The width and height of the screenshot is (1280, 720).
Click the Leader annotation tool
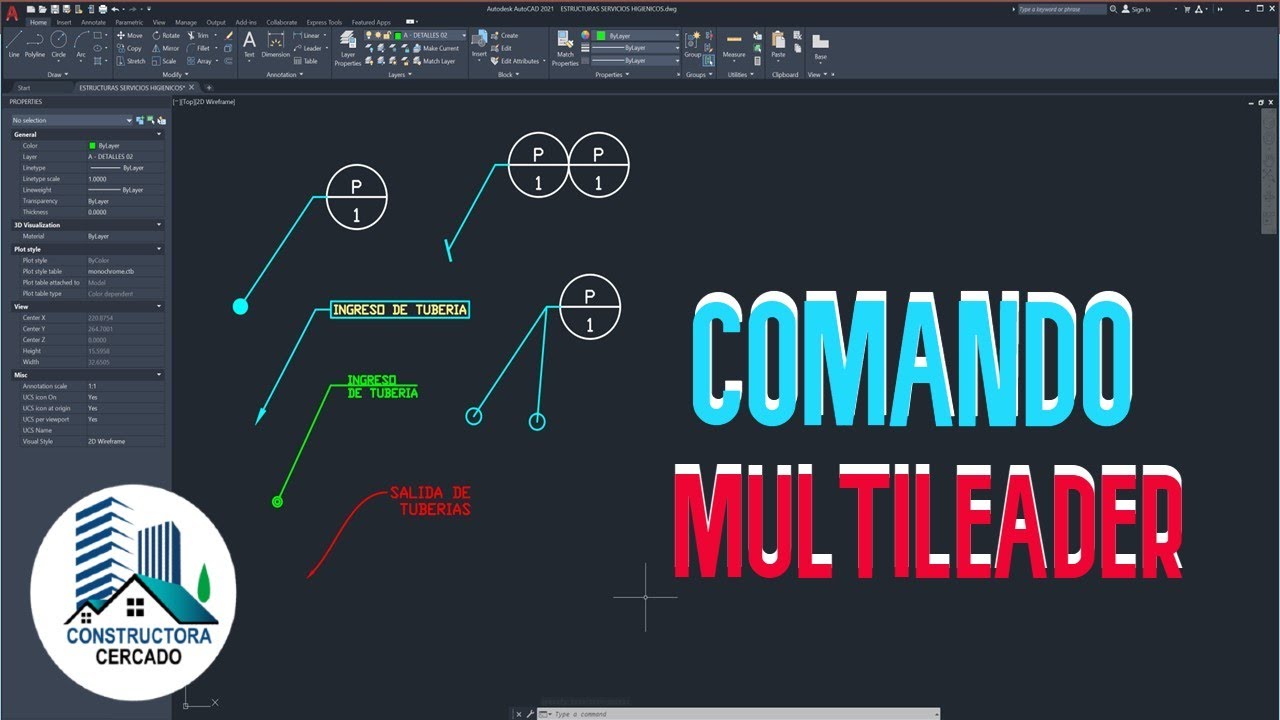click(x=308, y=48)
